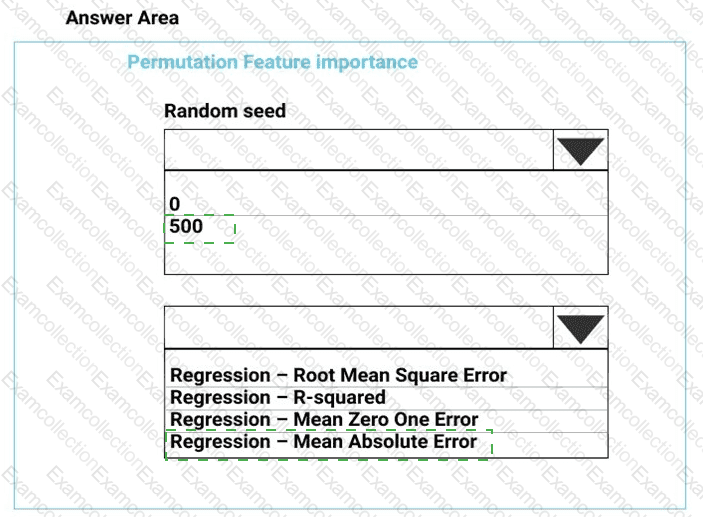Select 0 in the Random seed list

point(175,204)
